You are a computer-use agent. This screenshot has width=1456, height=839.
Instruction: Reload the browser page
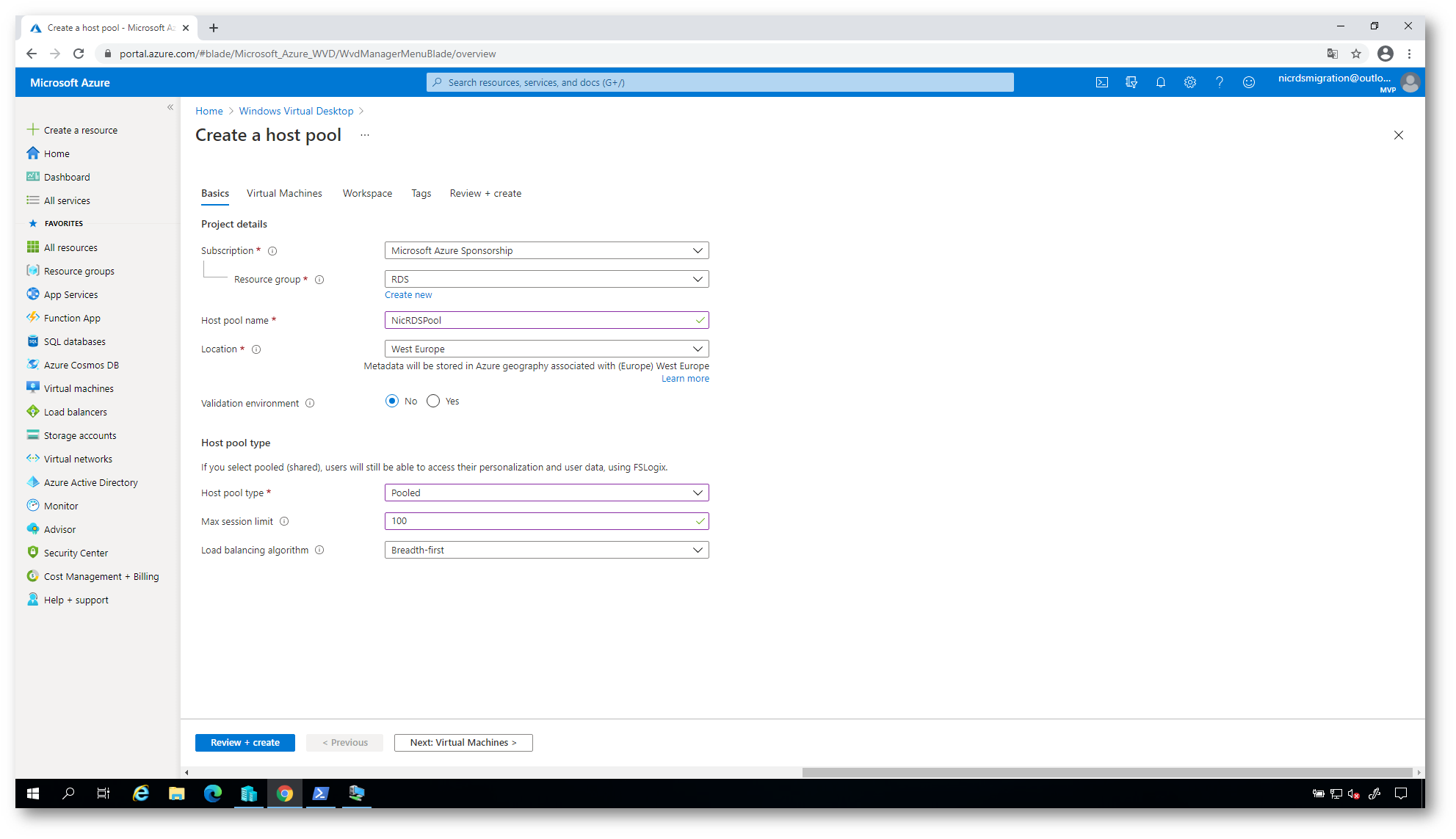pyautogui.click(x=79, y=54)
